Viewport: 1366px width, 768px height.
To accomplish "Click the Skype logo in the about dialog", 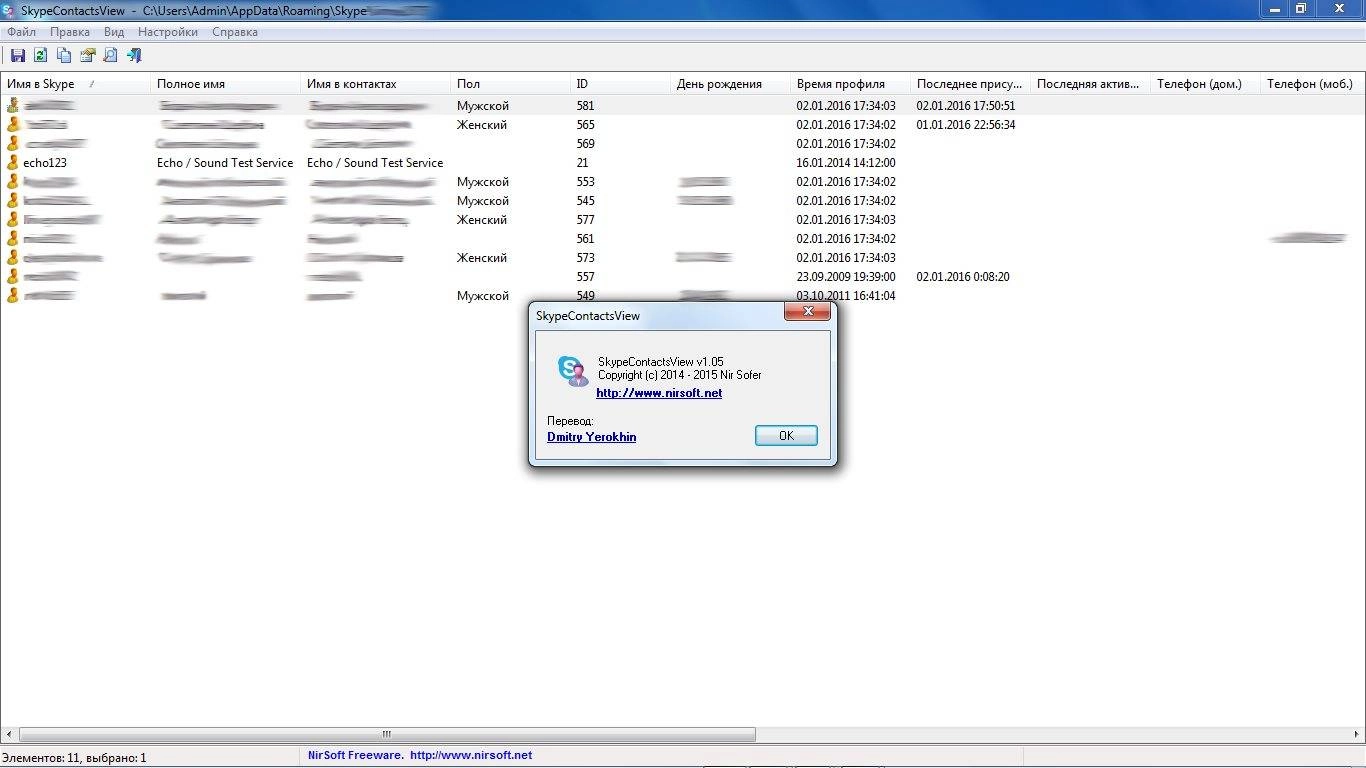I will (x=573, y=370).
